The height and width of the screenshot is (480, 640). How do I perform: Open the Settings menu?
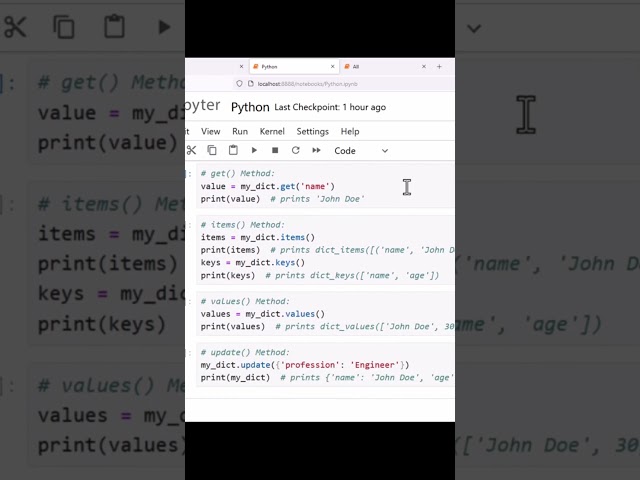point(313,131)
